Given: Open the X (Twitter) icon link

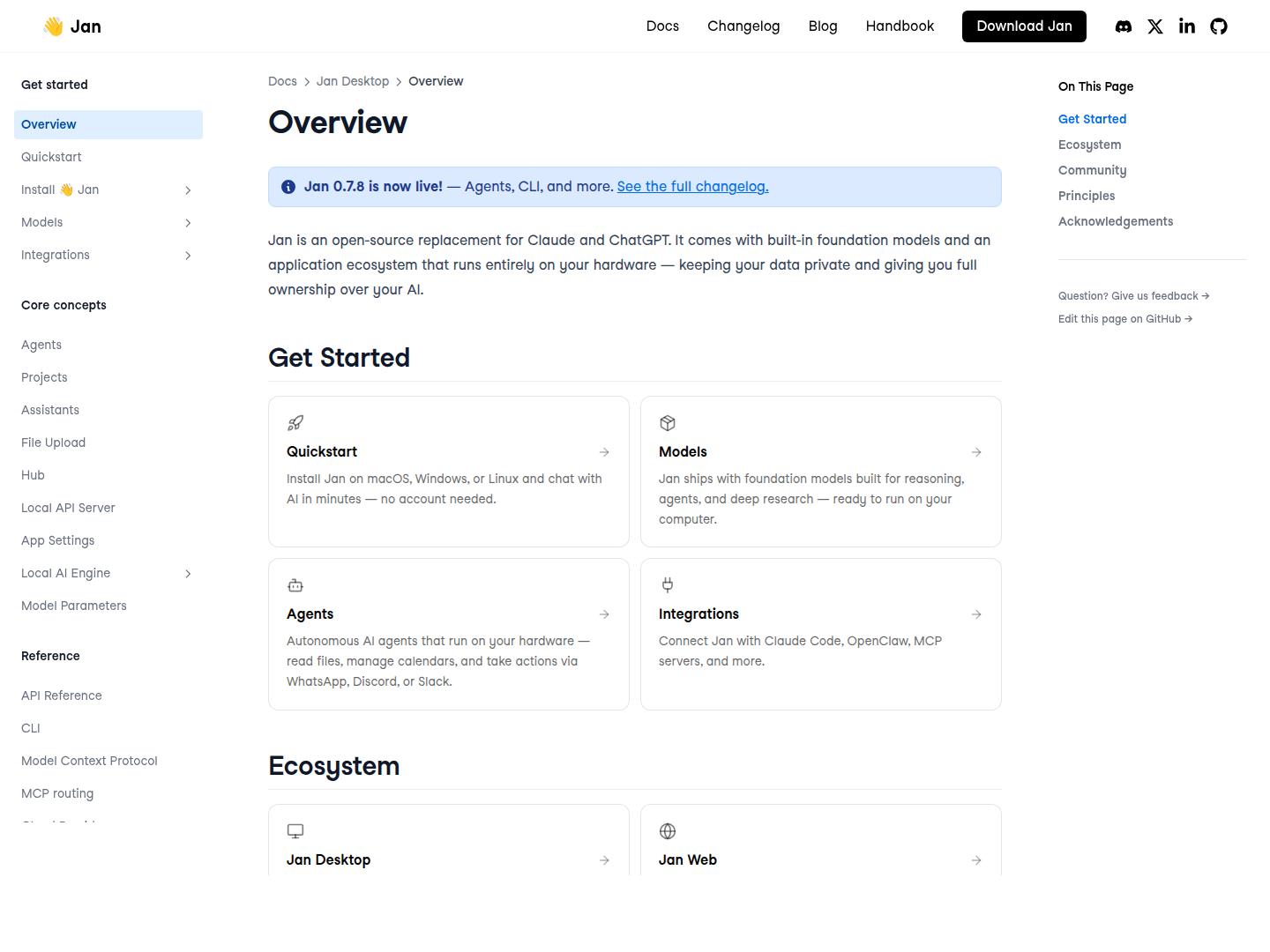Looking at the screenshot, I should (x=1155, y=26).
